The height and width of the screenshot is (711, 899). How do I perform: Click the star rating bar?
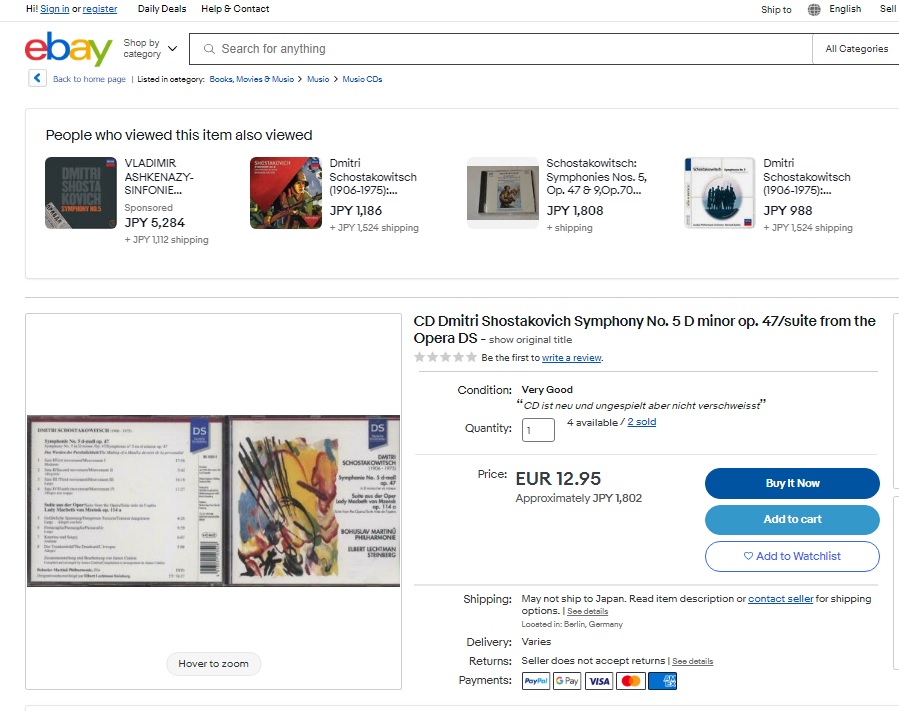(445, 357)
